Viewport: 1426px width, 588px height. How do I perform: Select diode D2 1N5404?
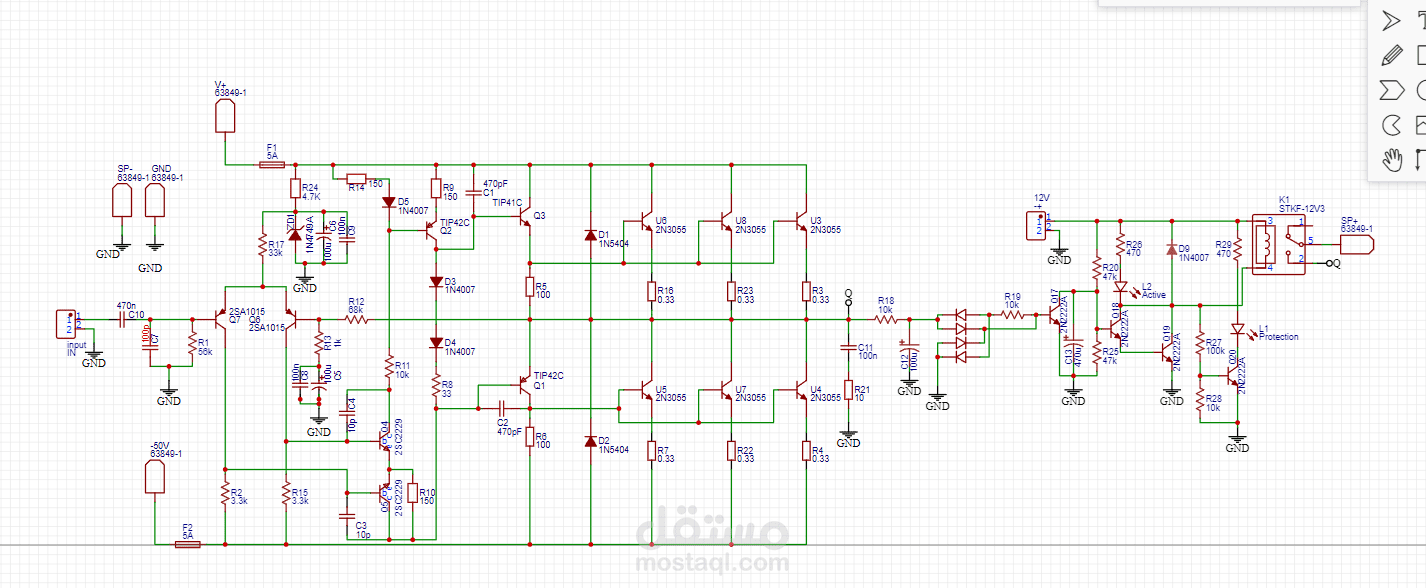[x=591, y=441]
